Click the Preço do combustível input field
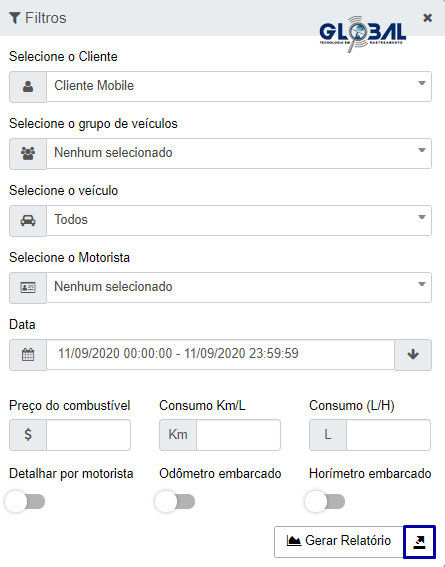The image size is (445, 567). [88, 435]
